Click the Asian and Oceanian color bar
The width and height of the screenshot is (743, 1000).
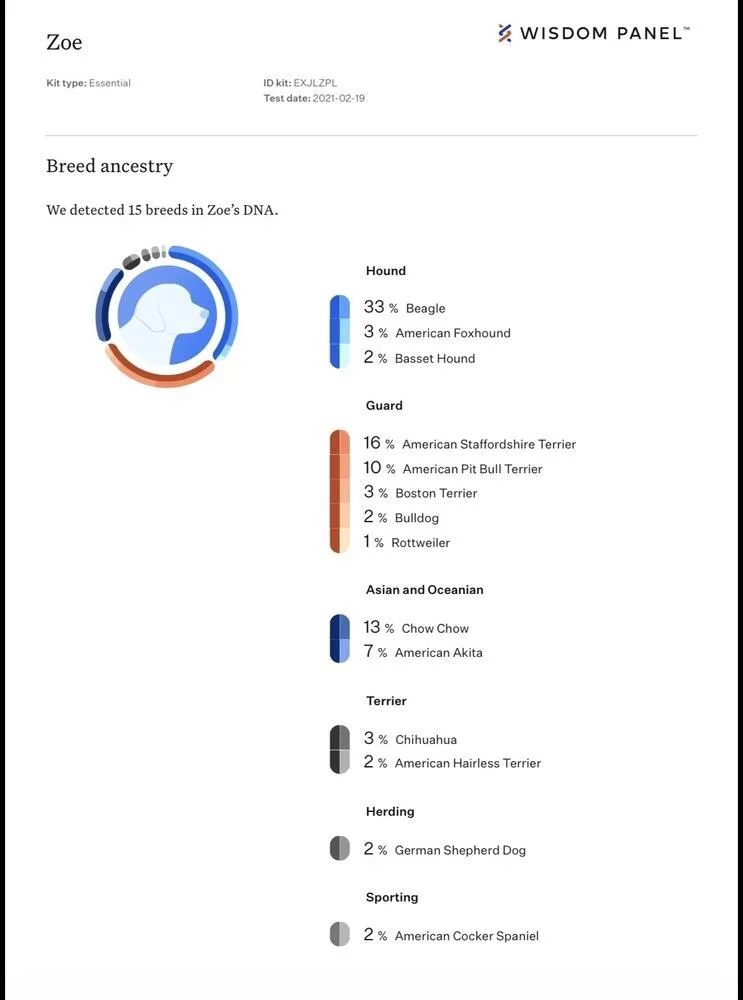[x=340, y=639]
